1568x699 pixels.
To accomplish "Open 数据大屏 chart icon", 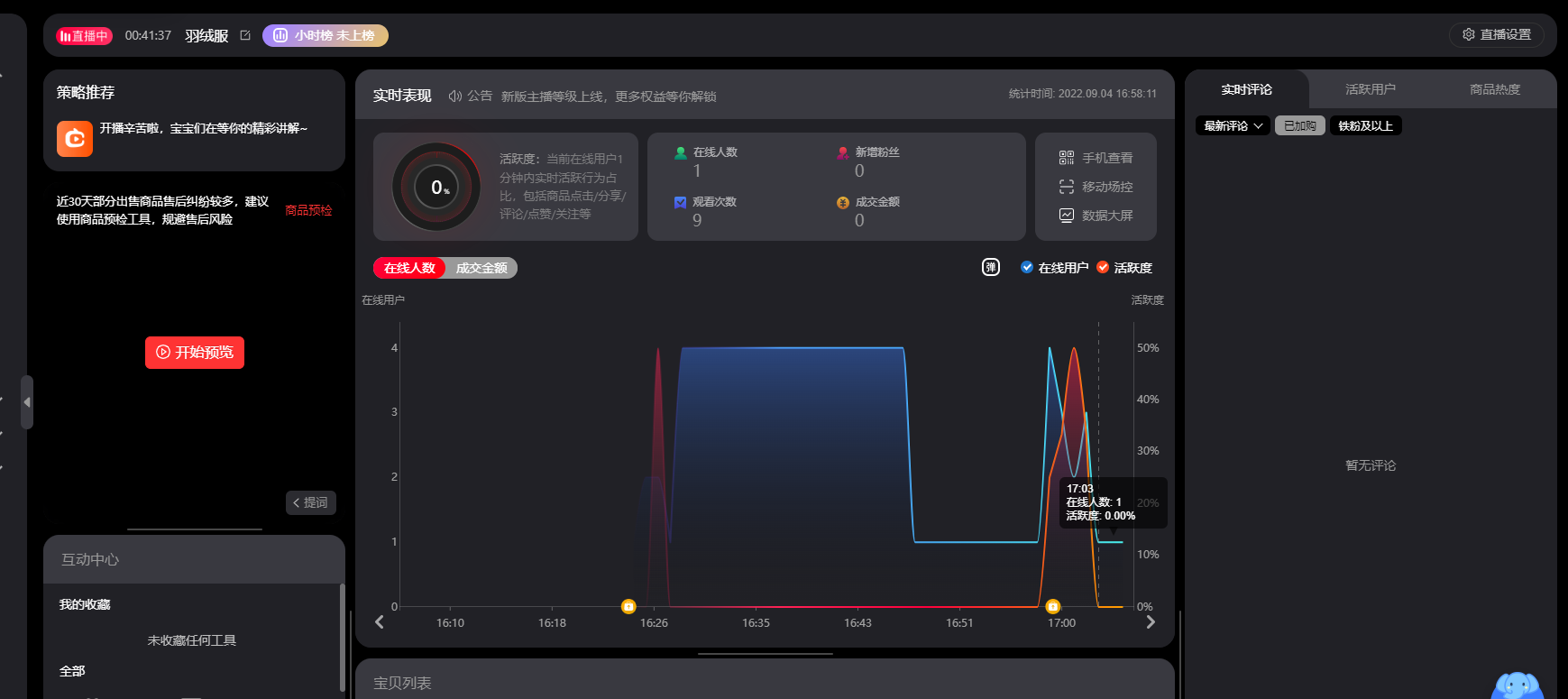I will (x=1066, y=216).
